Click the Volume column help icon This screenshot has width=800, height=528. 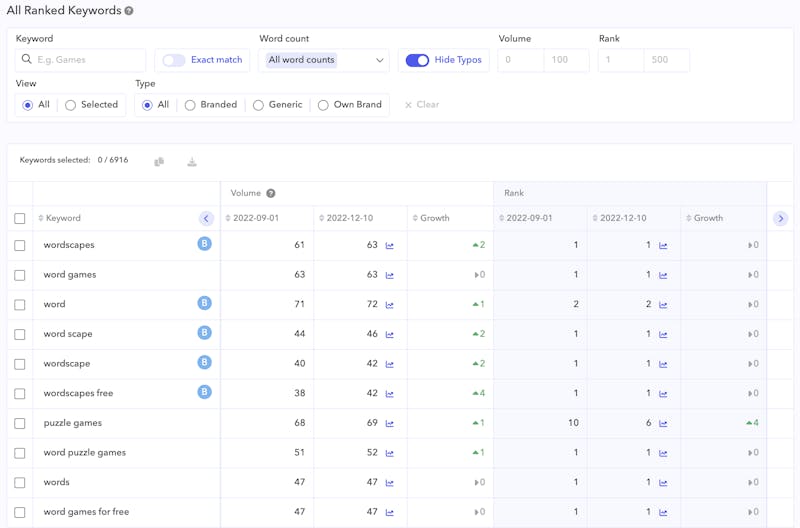[271, 193]
